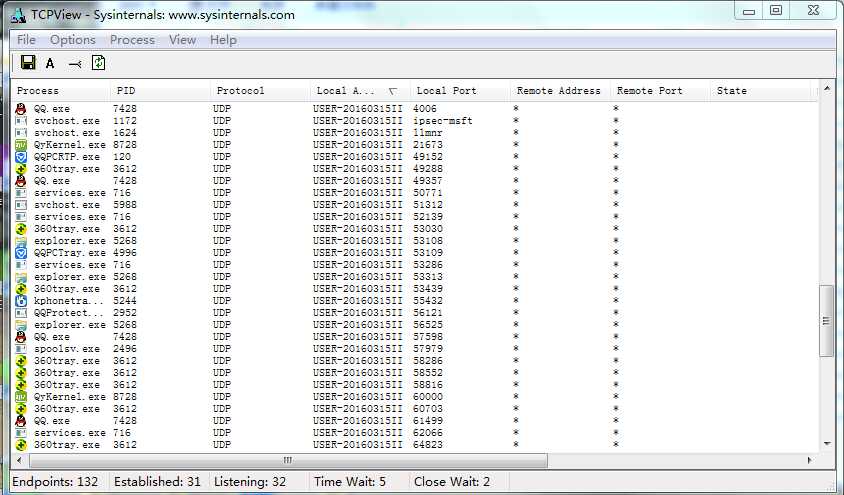Click the horizontal scrollbar thumb

point(289,461)
